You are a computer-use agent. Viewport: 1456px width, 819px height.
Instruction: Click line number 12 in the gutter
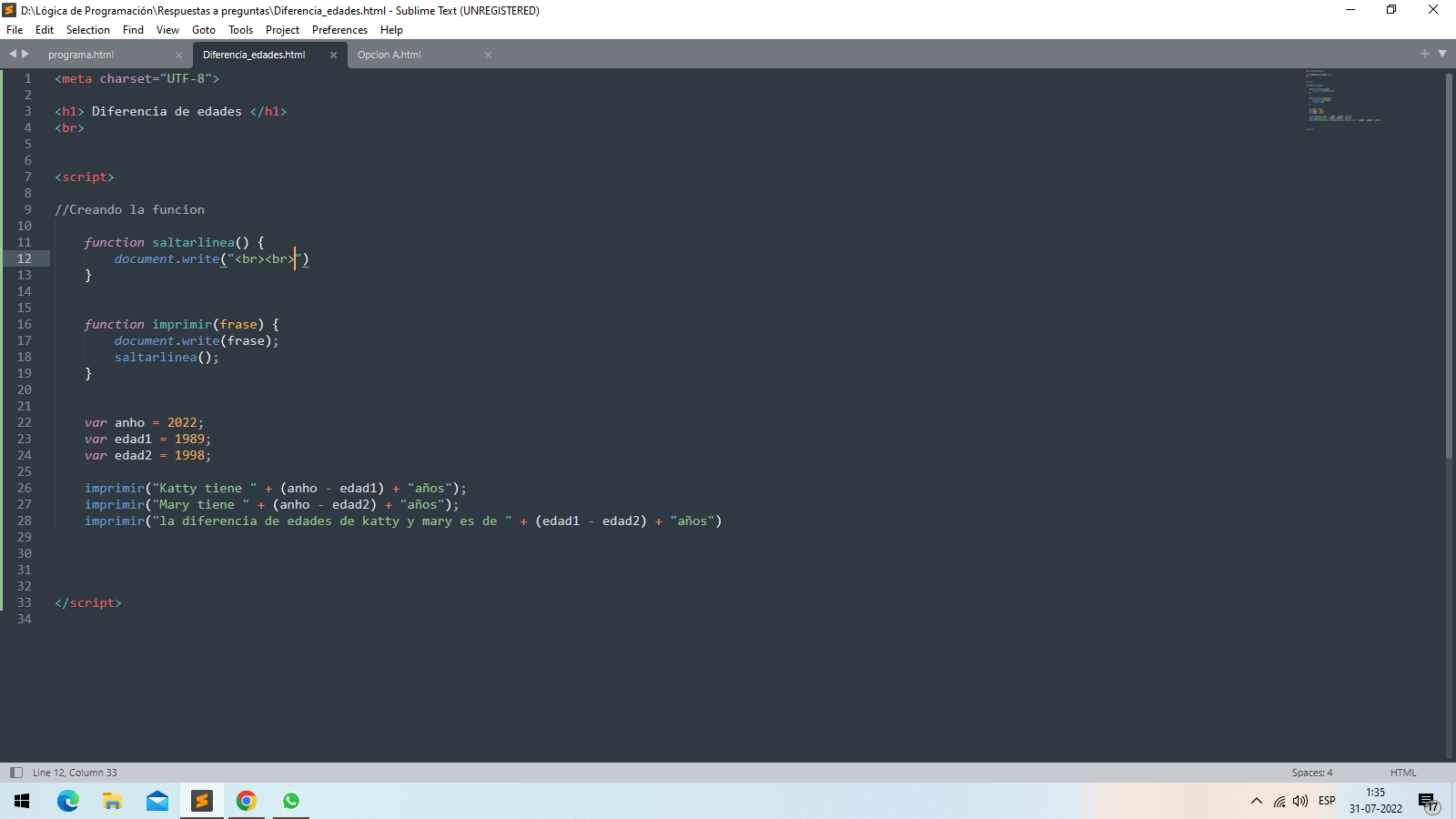coord(24,259)
